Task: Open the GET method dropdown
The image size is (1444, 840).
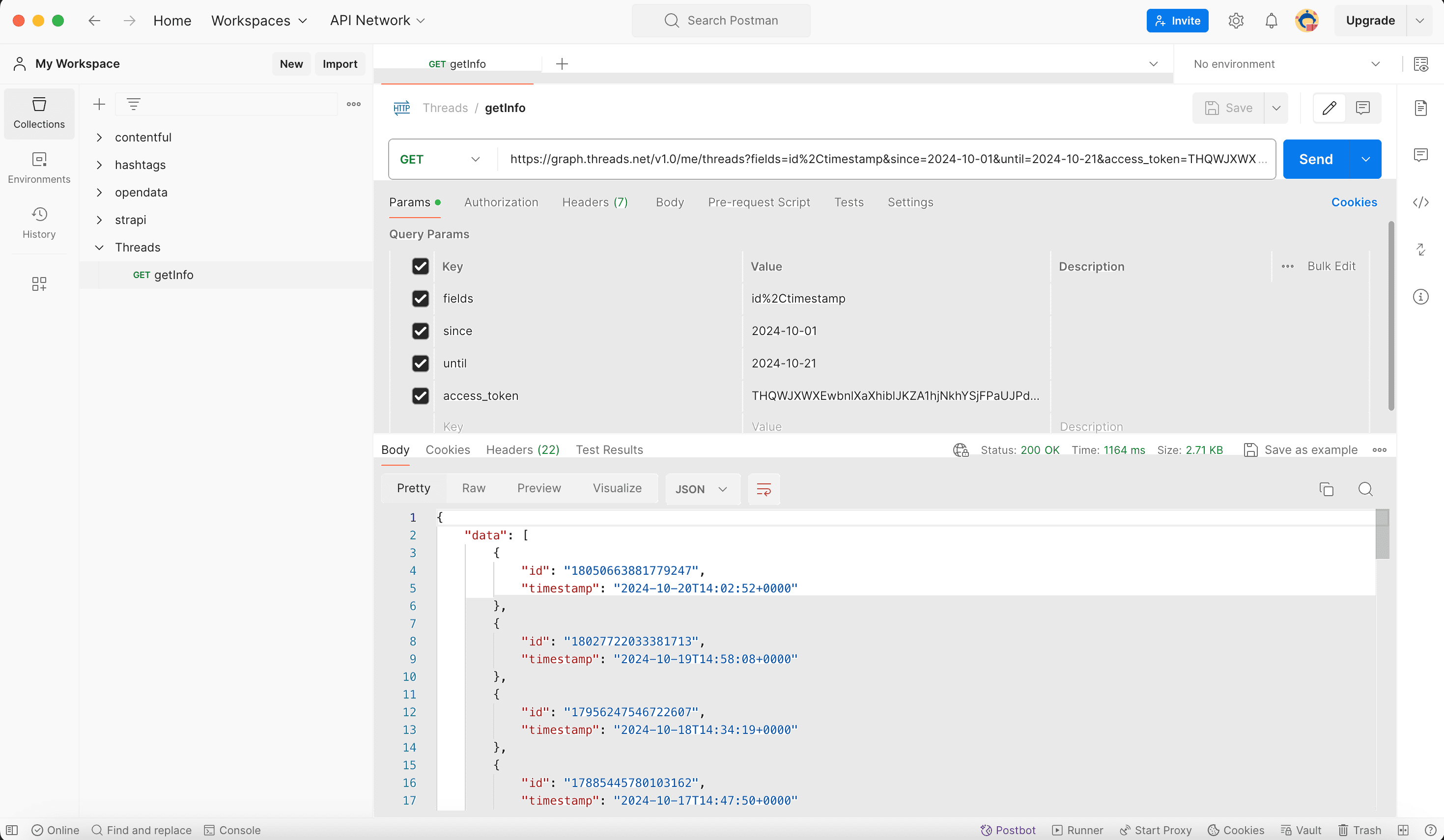Action: [439, 159]
